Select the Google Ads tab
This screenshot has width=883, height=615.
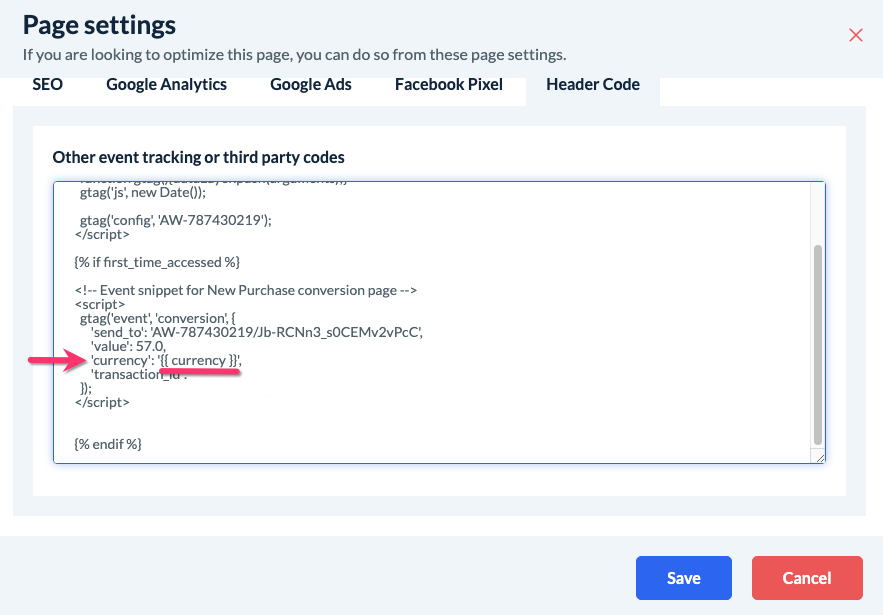point(310,84)
